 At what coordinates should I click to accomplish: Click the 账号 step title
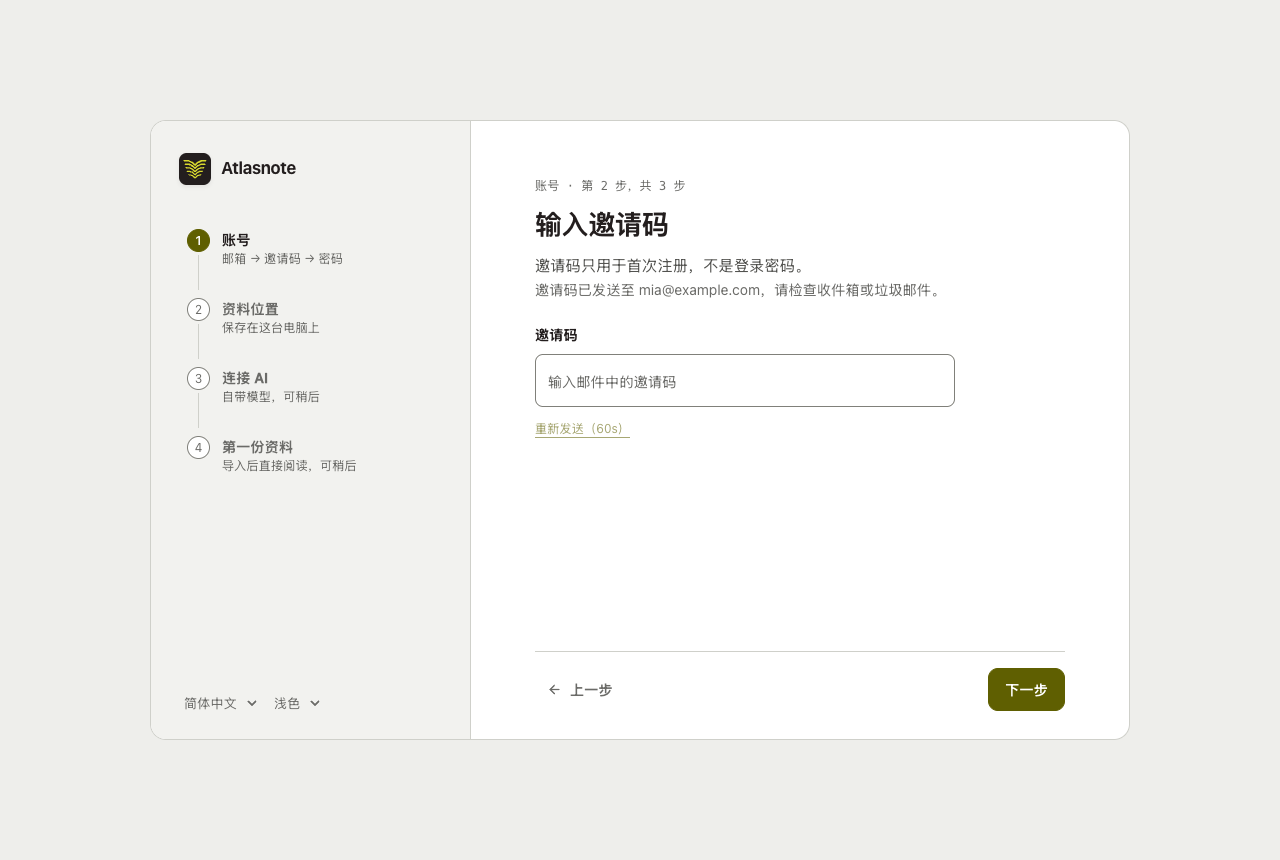tap(236, 240)
